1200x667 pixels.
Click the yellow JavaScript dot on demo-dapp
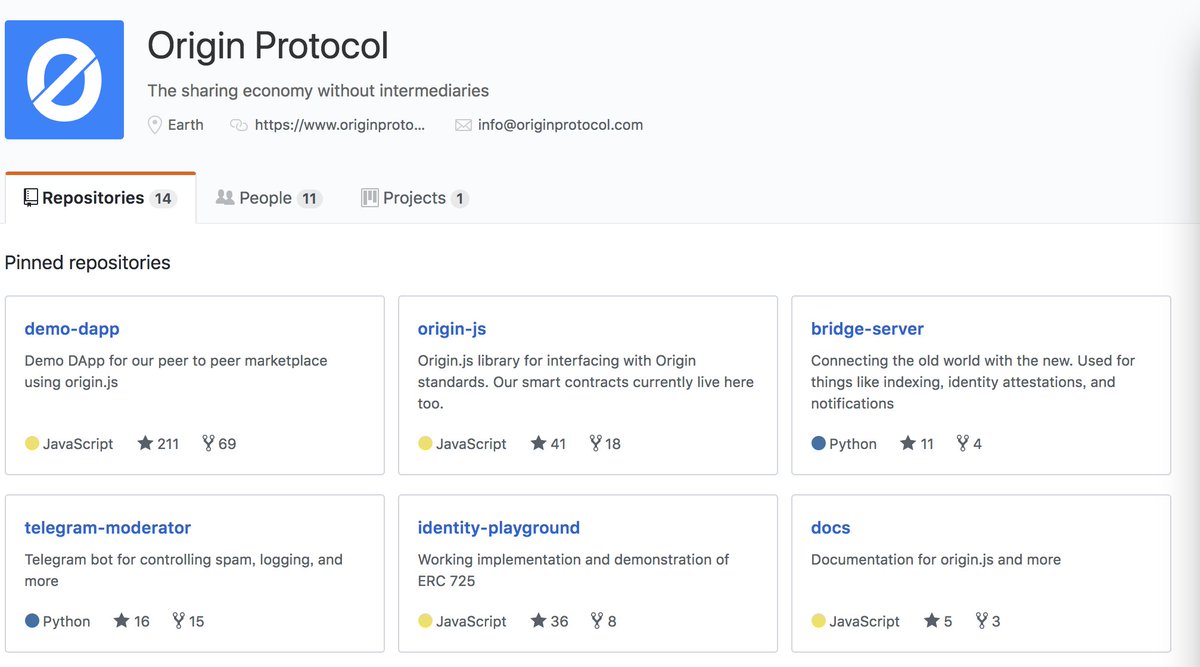pyautogui.click(x=32, y=443)
